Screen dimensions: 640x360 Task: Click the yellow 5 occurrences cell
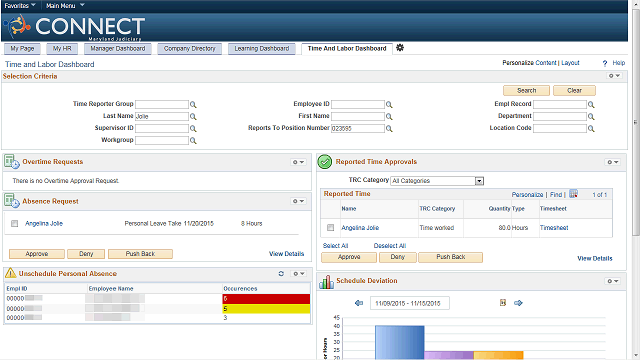(x=266, y=309)
